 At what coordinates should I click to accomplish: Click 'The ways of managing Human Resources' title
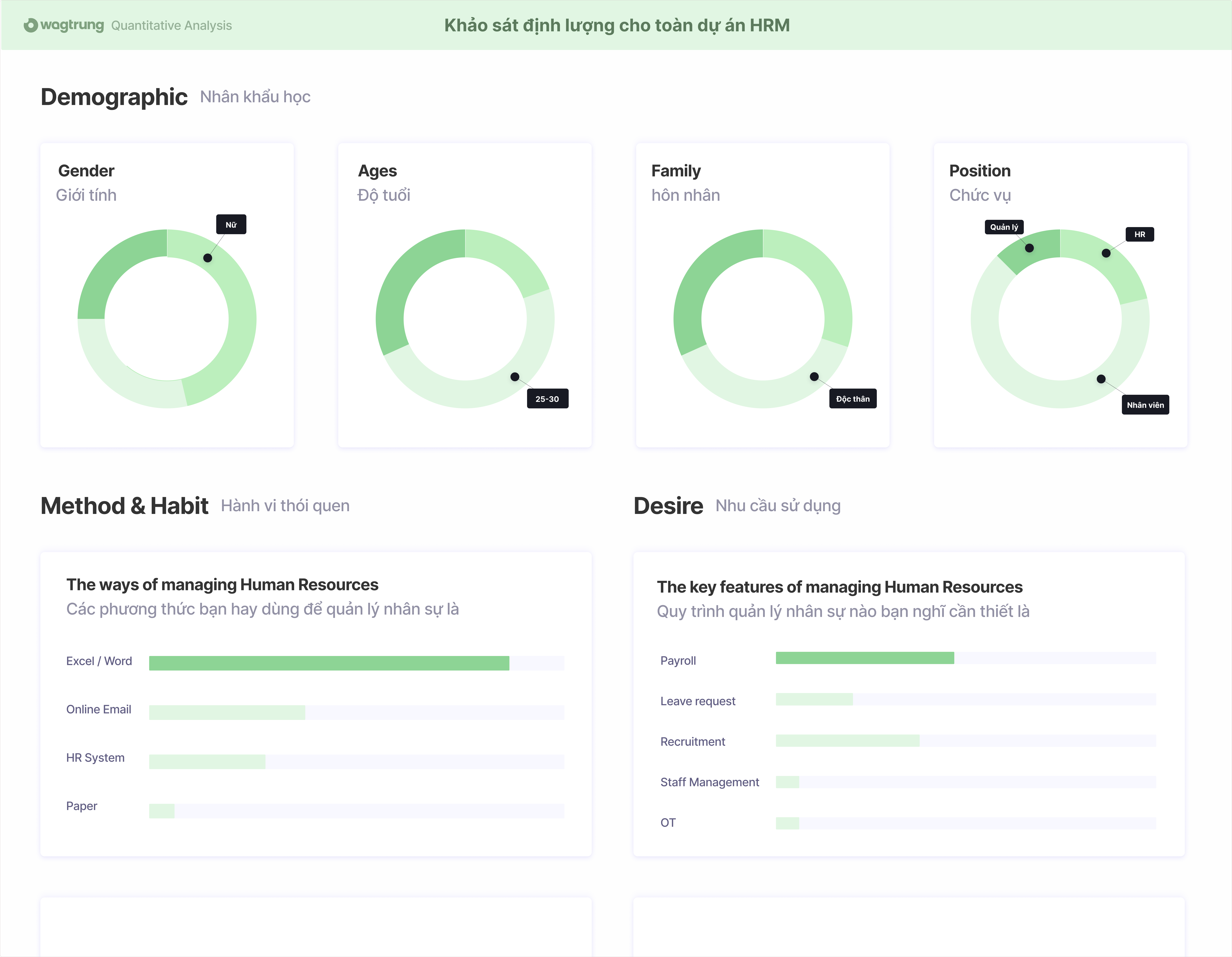point(222,585)
